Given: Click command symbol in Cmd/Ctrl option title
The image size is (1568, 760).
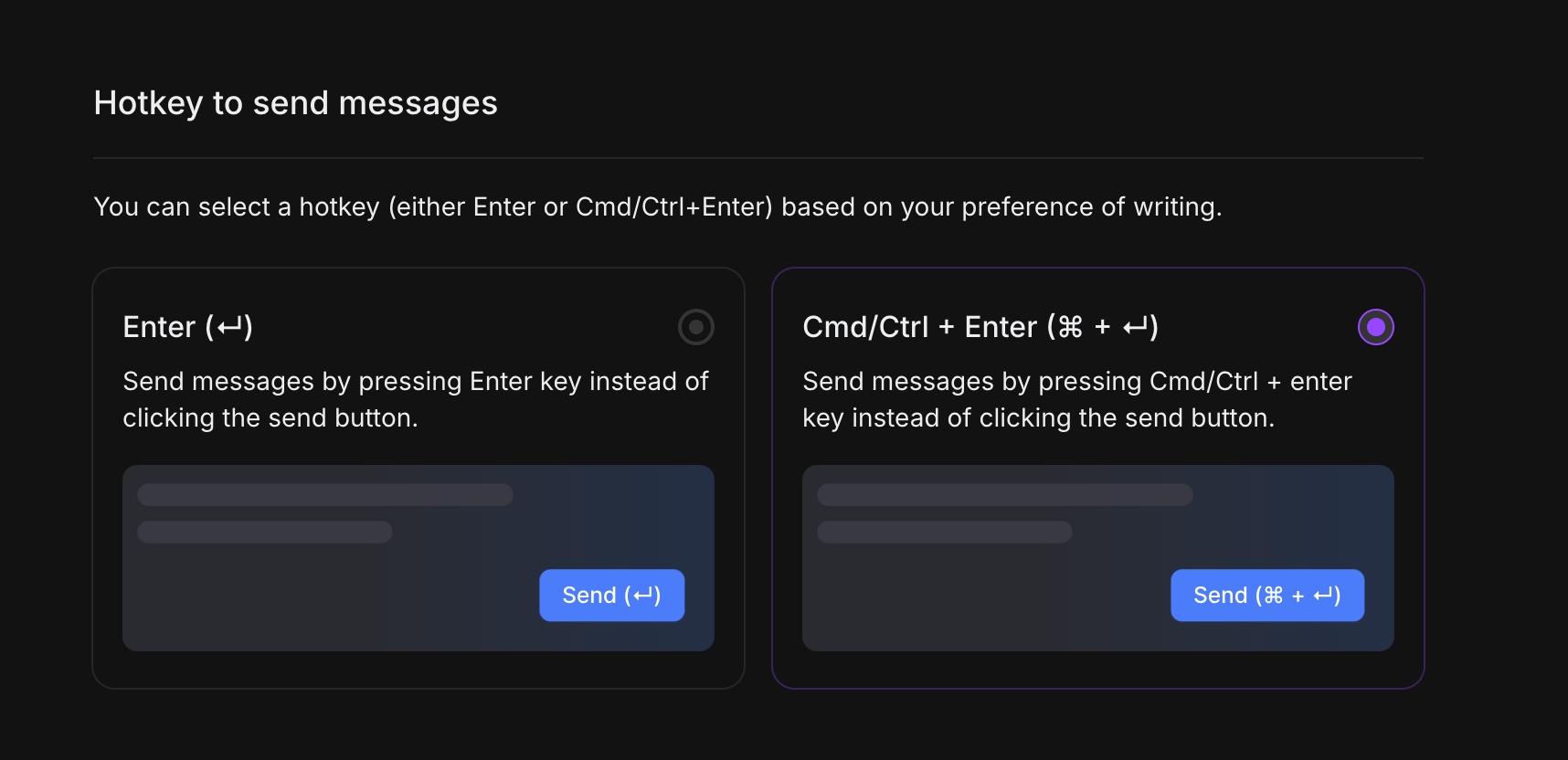Looking at the screenshot, I should tap(1070, 326).
